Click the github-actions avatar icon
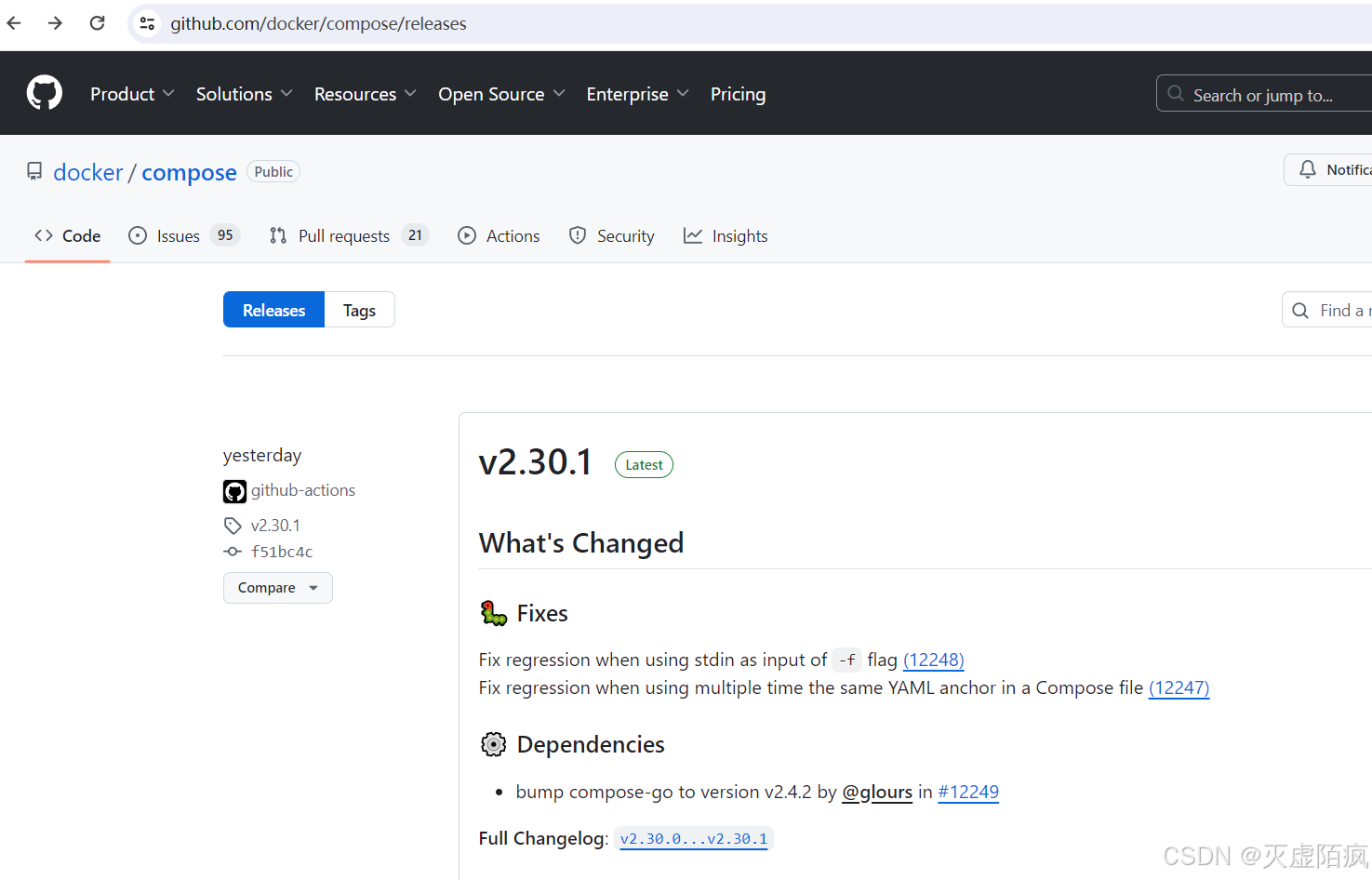The width and height of the screenshot is (1372, 880). point(234,491)
